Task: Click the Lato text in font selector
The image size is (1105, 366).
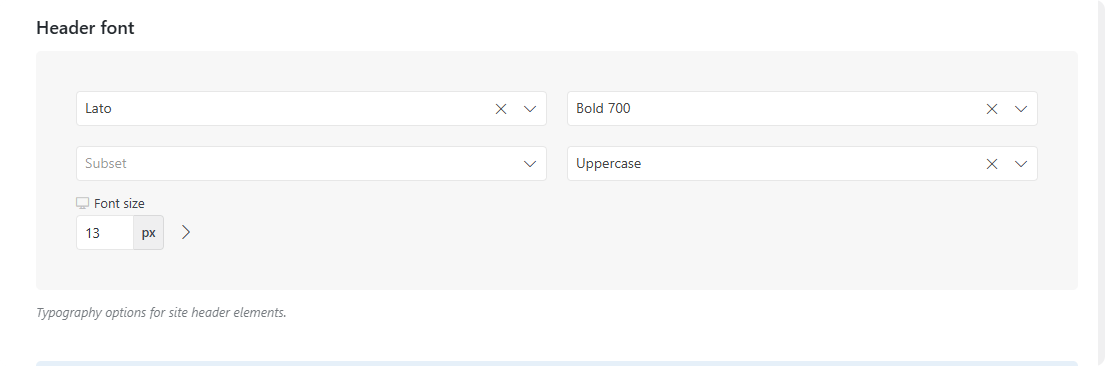Action: (99, 109)
